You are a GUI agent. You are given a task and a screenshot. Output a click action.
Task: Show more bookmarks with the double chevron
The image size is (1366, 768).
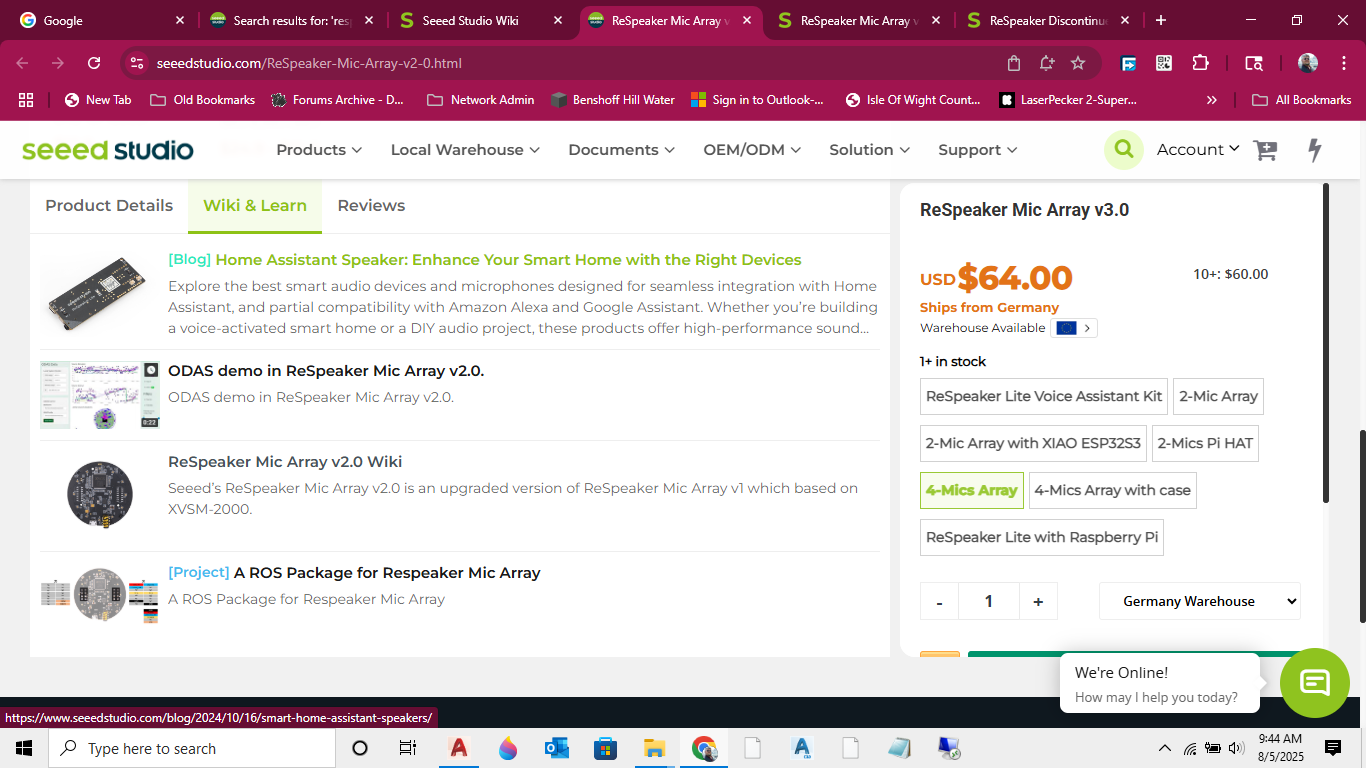[x=1212, y=100]
